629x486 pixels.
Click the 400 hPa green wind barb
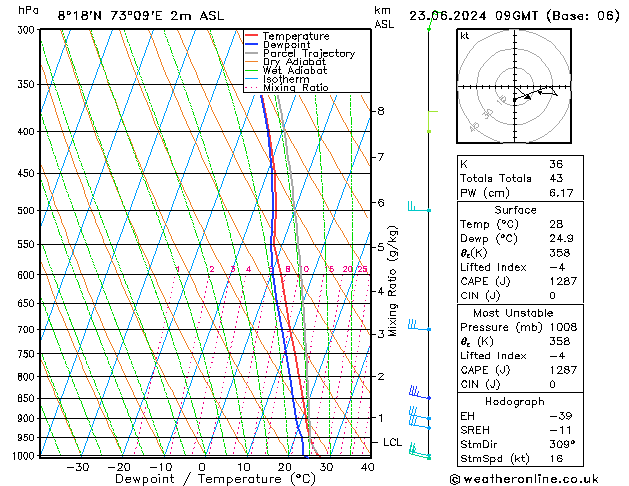click(432, 122)
